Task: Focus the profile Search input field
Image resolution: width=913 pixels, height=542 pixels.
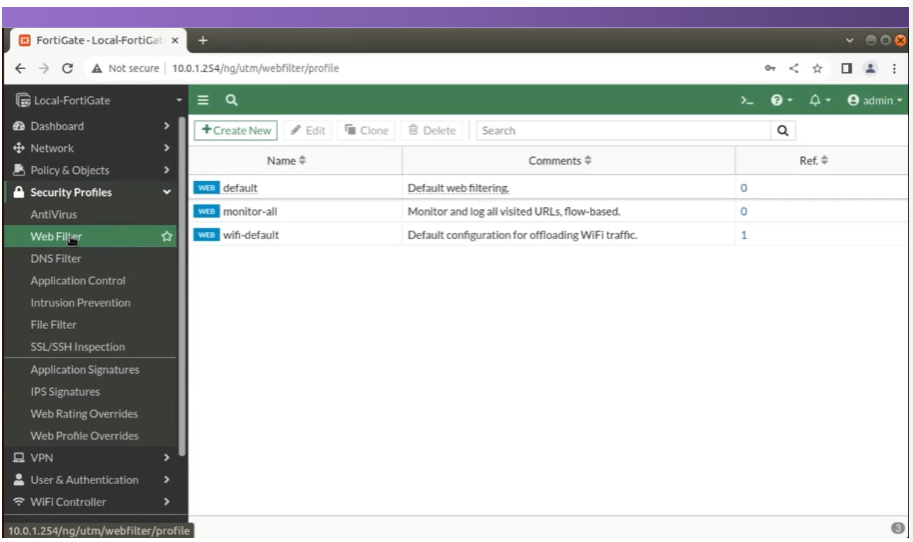Action: (623, 130)
